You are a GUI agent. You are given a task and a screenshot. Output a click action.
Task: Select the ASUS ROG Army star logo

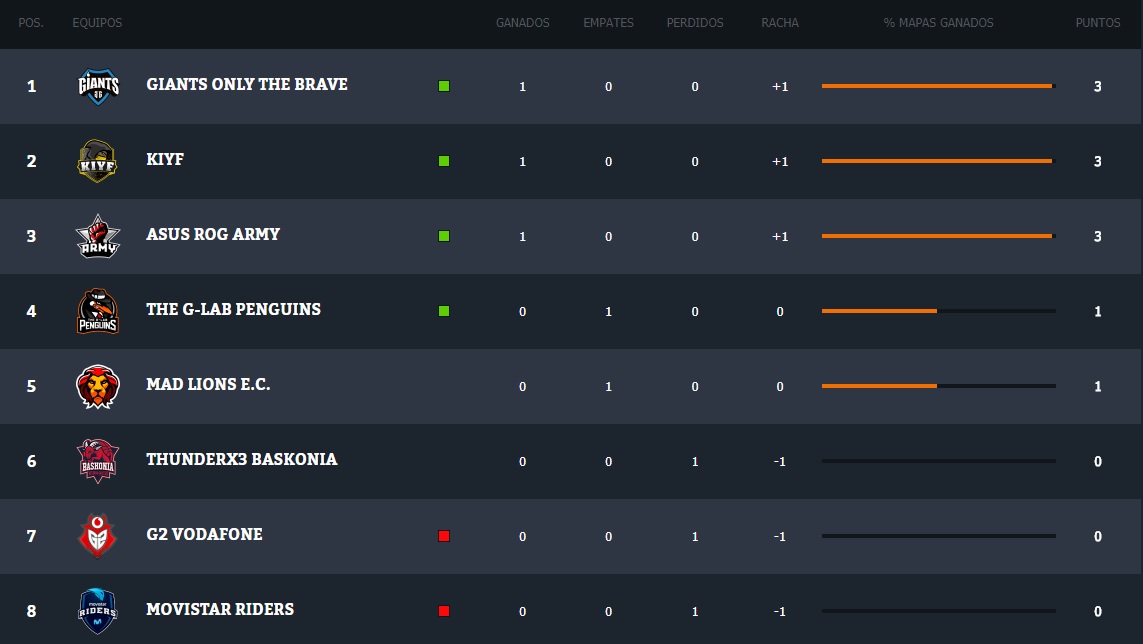coord(98,236)
